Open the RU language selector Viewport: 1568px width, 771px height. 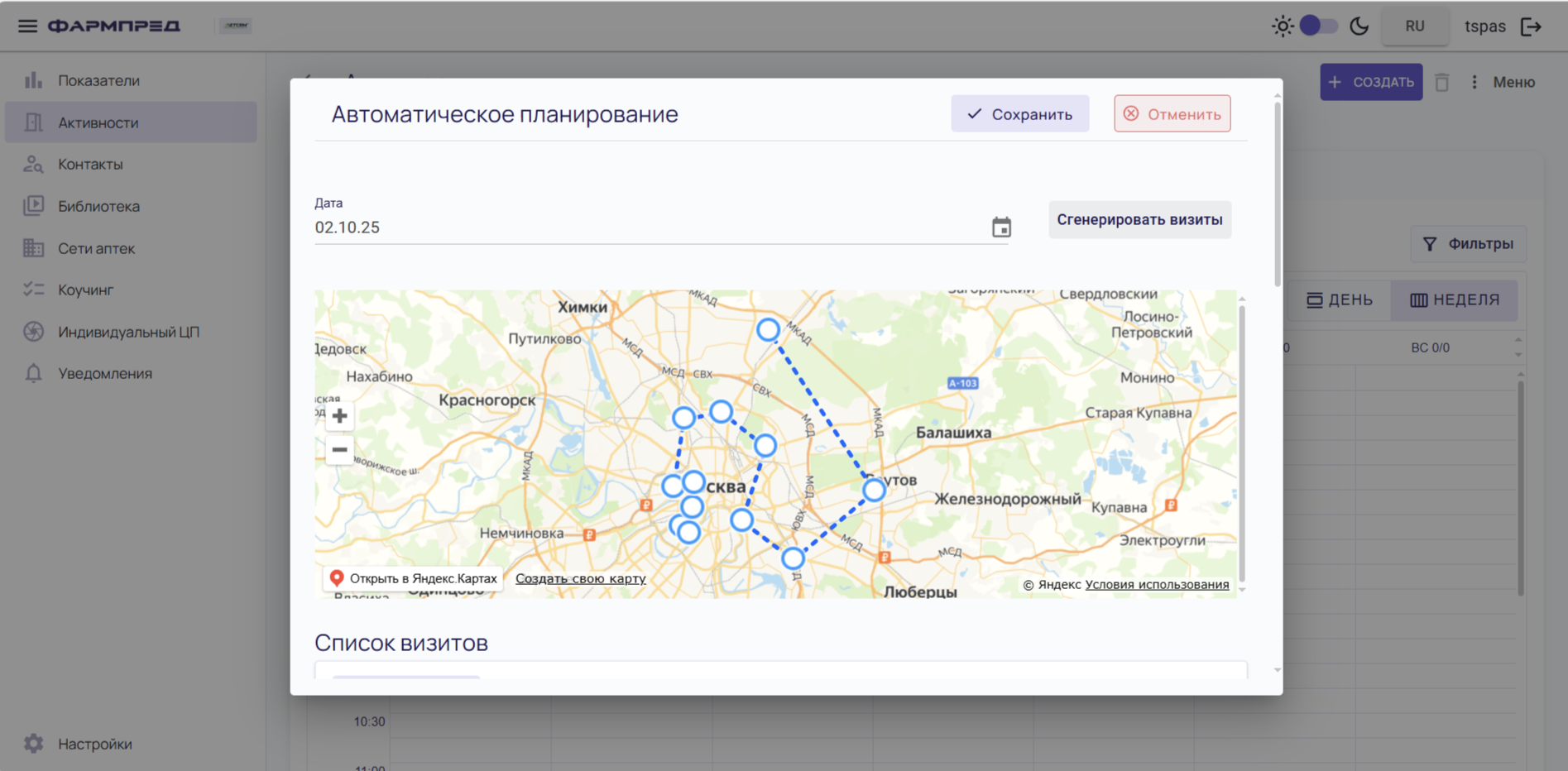click(x=1414, y=26)
